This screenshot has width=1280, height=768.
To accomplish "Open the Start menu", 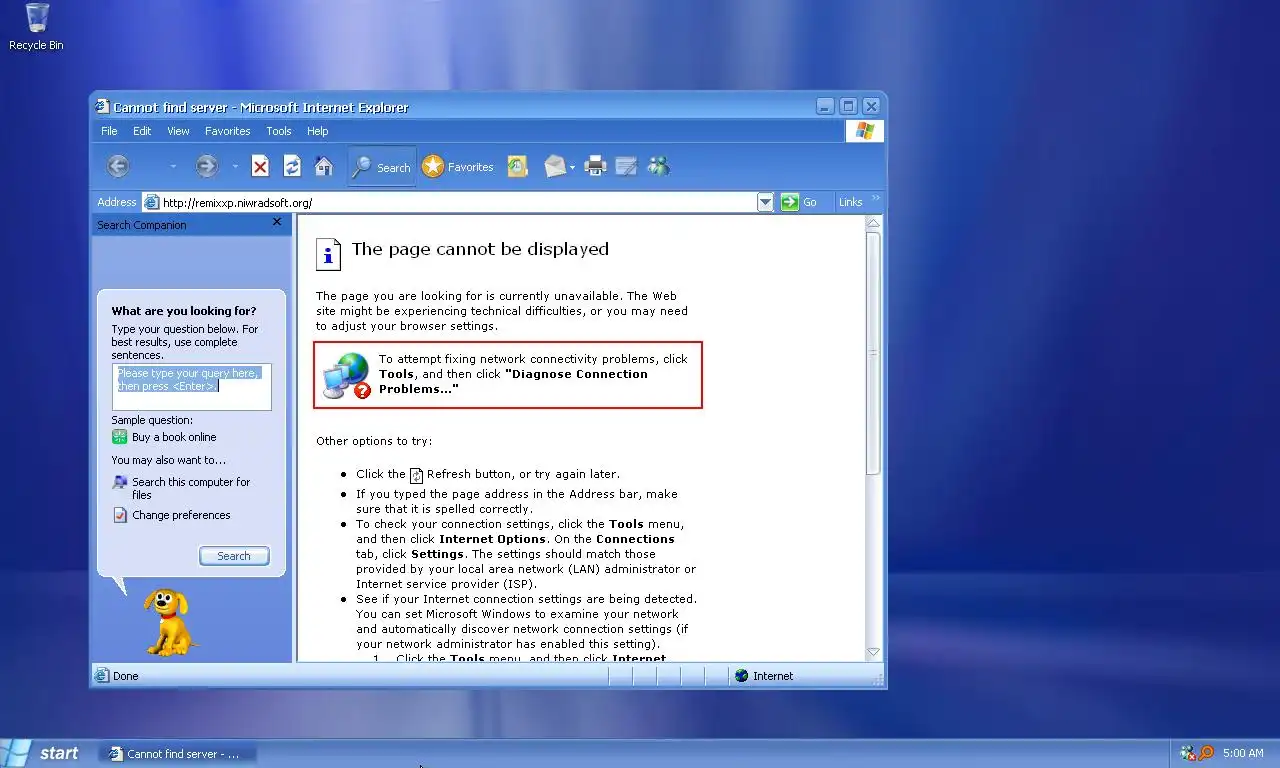I will click(x=42, y=753).
